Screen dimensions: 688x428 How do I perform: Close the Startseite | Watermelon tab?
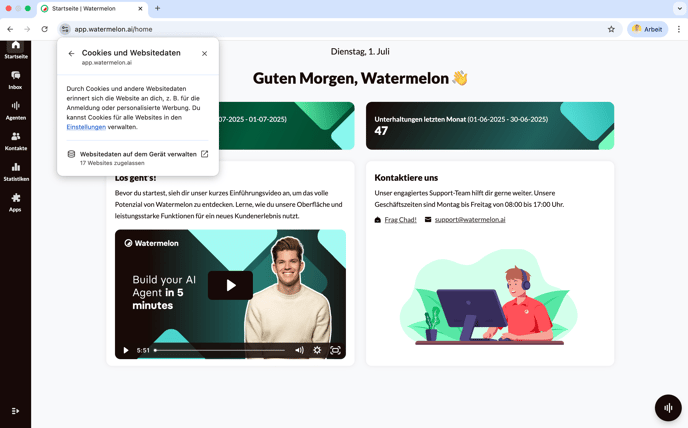140,8
